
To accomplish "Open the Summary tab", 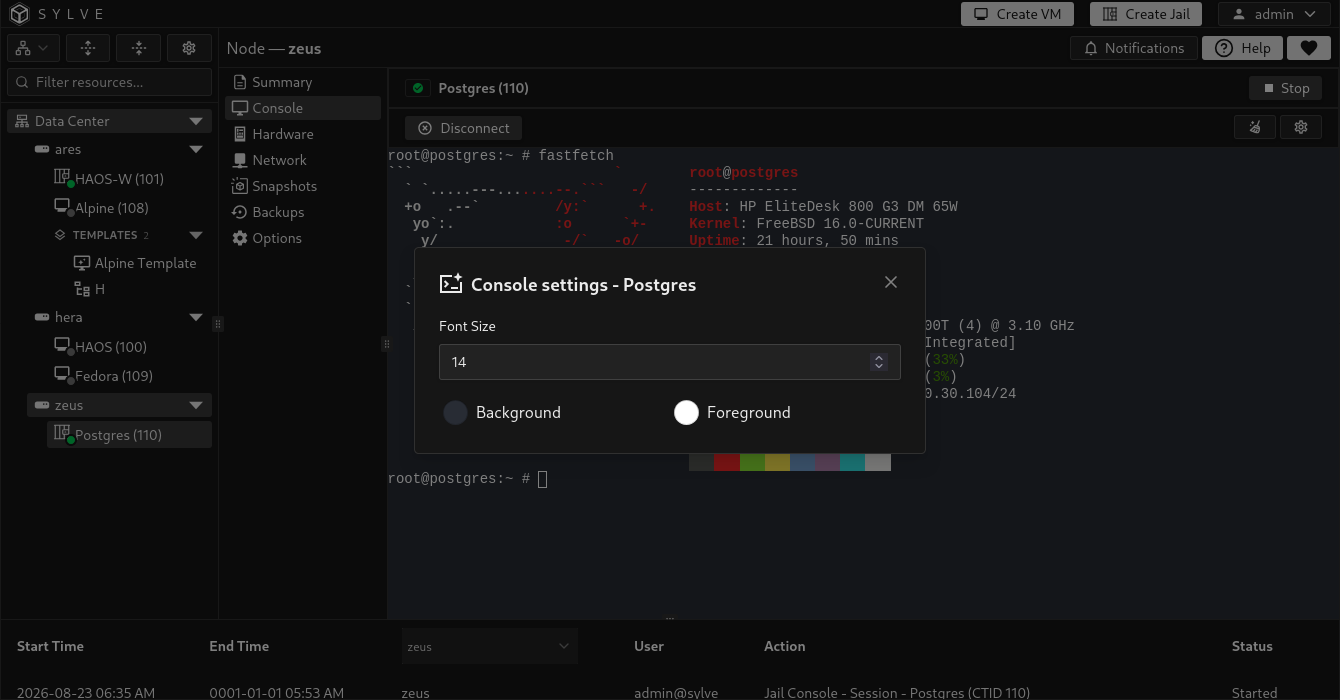I will click(x=303, y=82).
